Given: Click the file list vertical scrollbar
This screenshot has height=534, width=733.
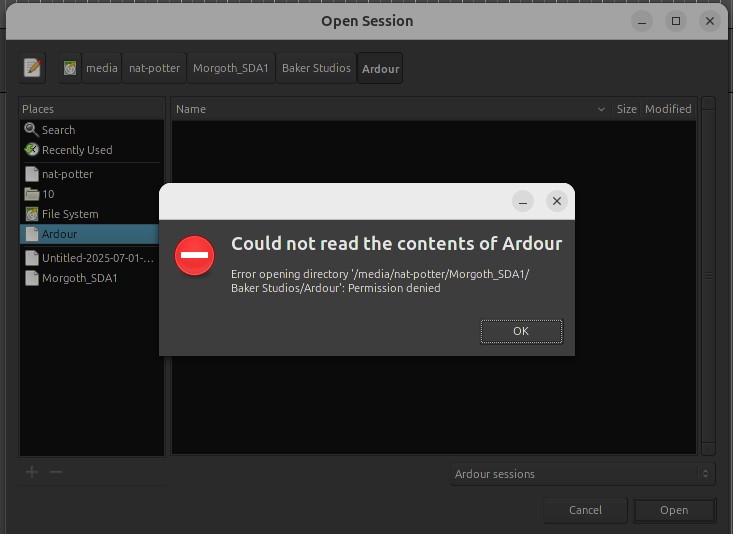Looking at the screenshot, I should (x=708, y=276).
